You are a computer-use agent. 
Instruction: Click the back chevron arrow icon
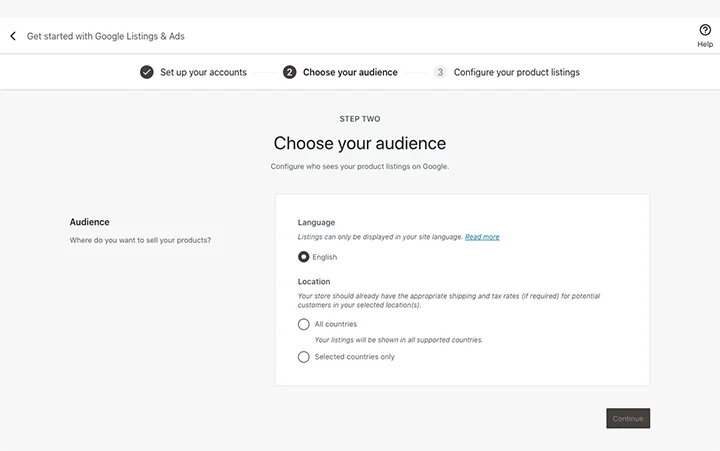(x=13, y=36)
